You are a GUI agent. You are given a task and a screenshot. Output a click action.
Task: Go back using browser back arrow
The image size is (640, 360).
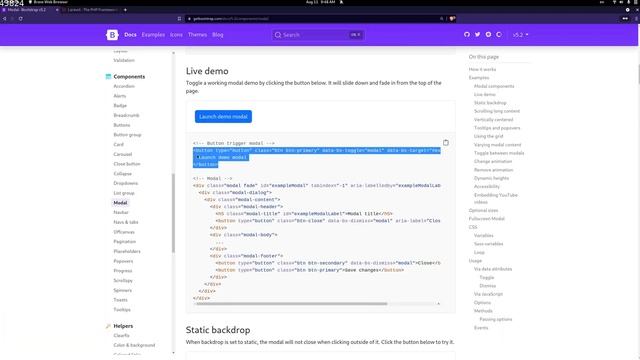(4, 18)
